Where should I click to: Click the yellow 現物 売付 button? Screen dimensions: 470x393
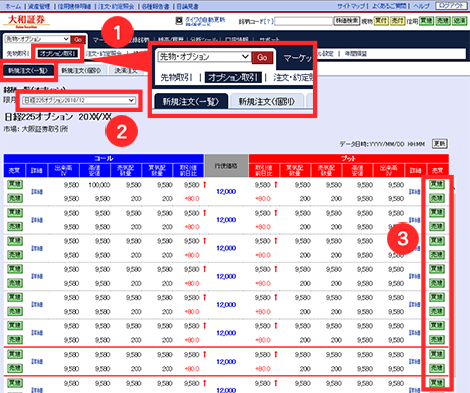pyautogui.click(x=398, y=21)
